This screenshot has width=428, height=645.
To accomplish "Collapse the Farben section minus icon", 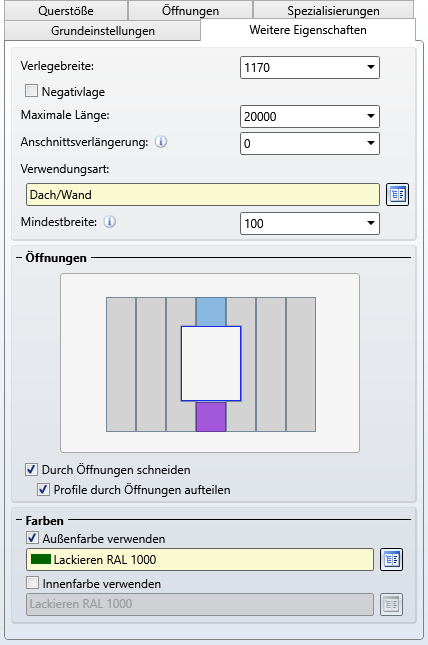I will pyautogui.click(x=19, y=520).
